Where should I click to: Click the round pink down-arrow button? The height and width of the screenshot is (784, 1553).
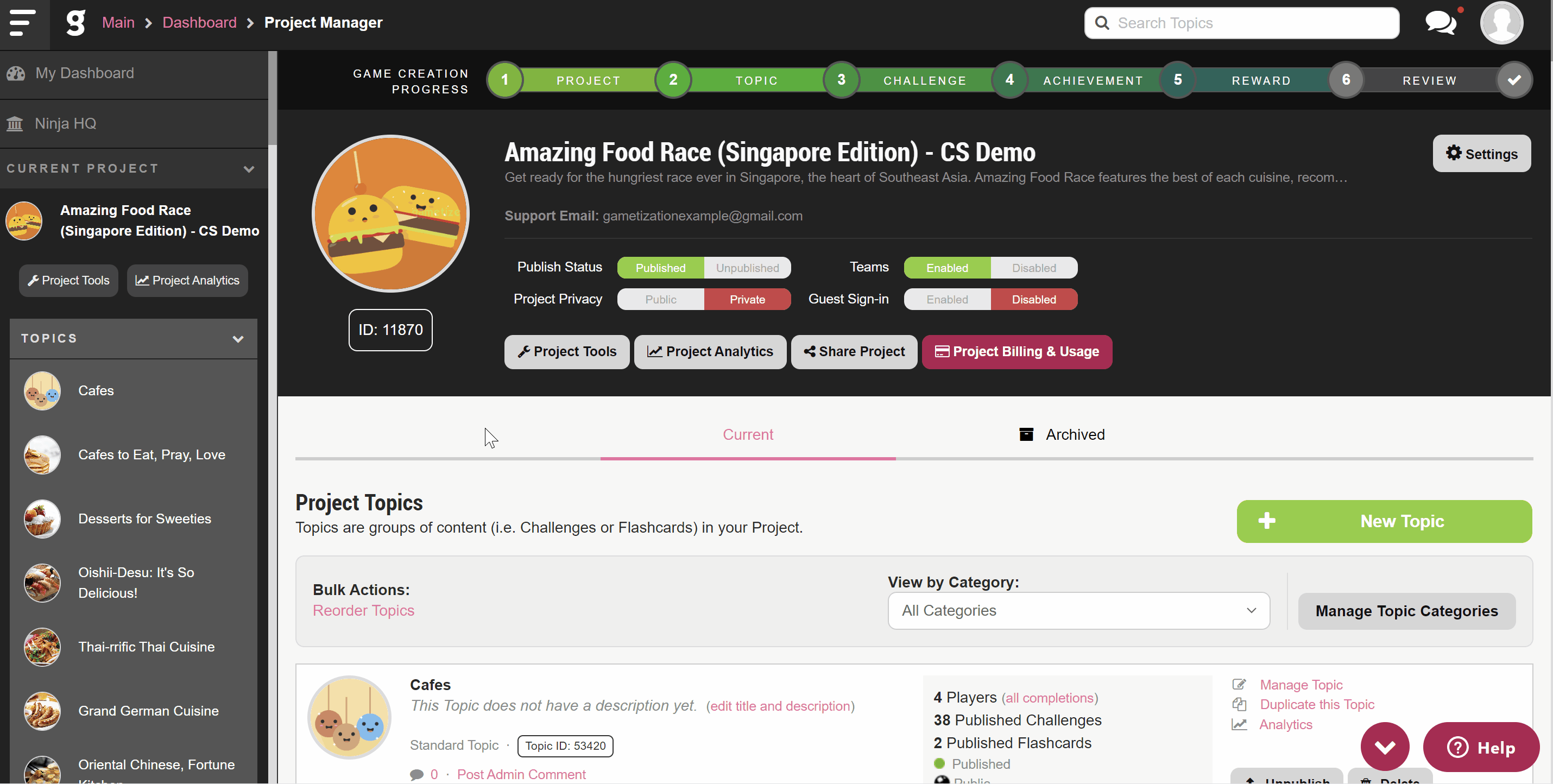tap(1385, 747)
